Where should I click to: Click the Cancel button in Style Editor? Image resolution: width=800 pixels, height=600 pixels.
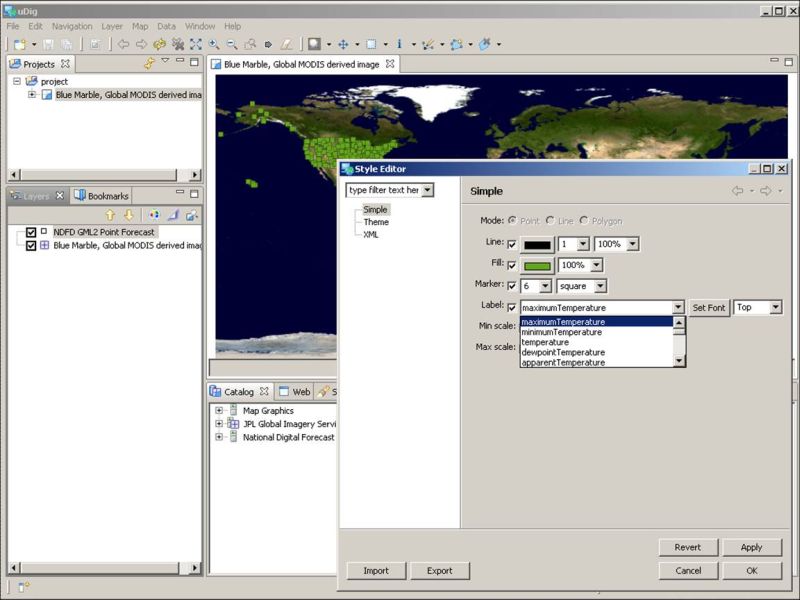point(688,570)
